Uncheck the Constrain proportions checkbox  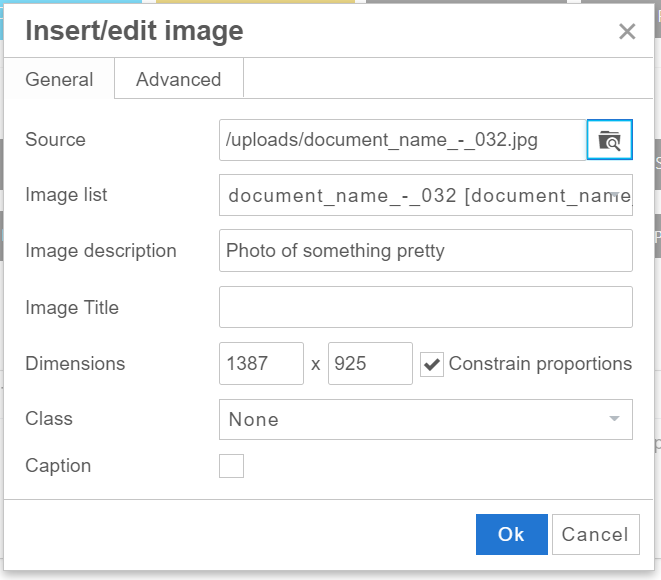point(432,364)
